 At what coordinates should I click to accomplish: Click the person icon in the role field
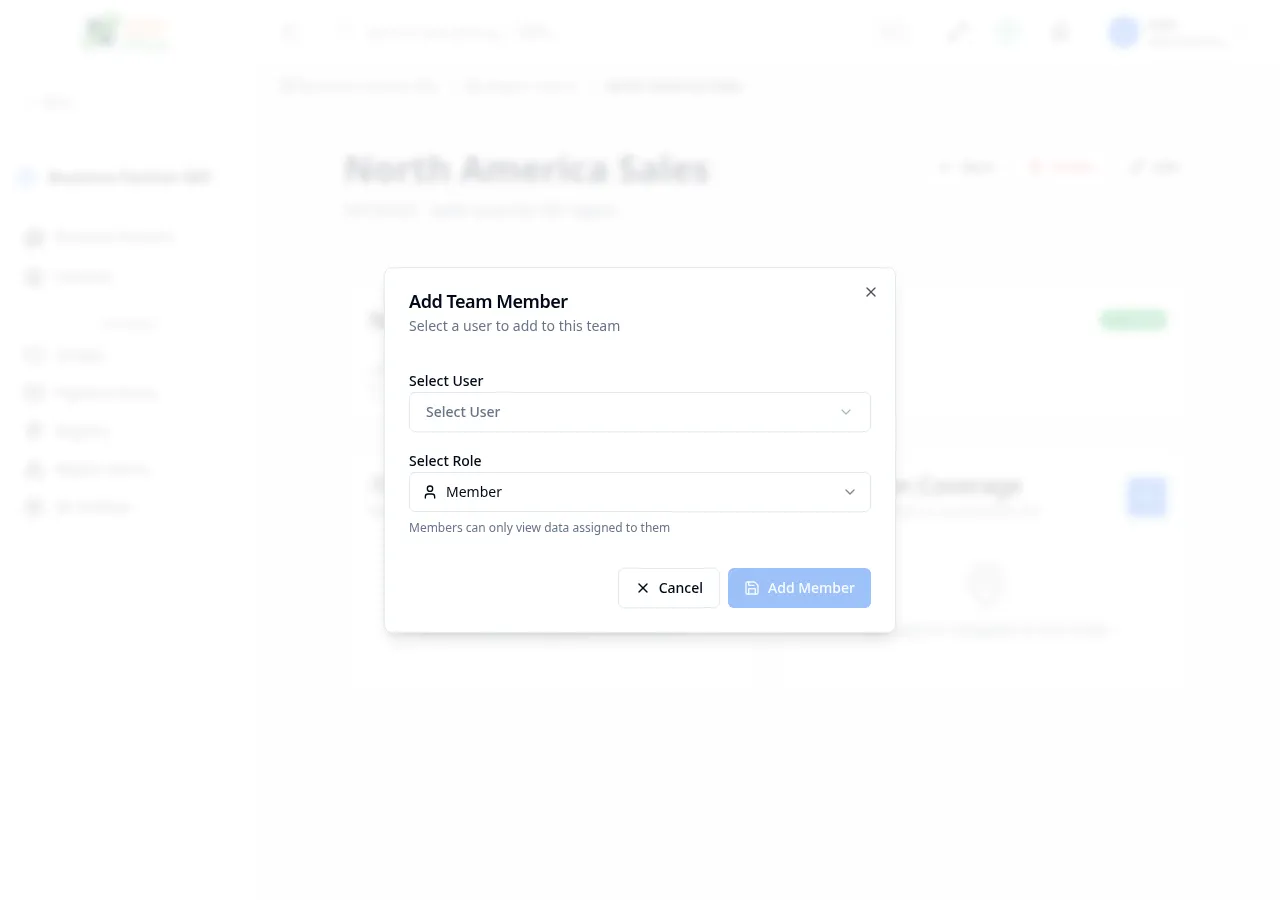430,492
